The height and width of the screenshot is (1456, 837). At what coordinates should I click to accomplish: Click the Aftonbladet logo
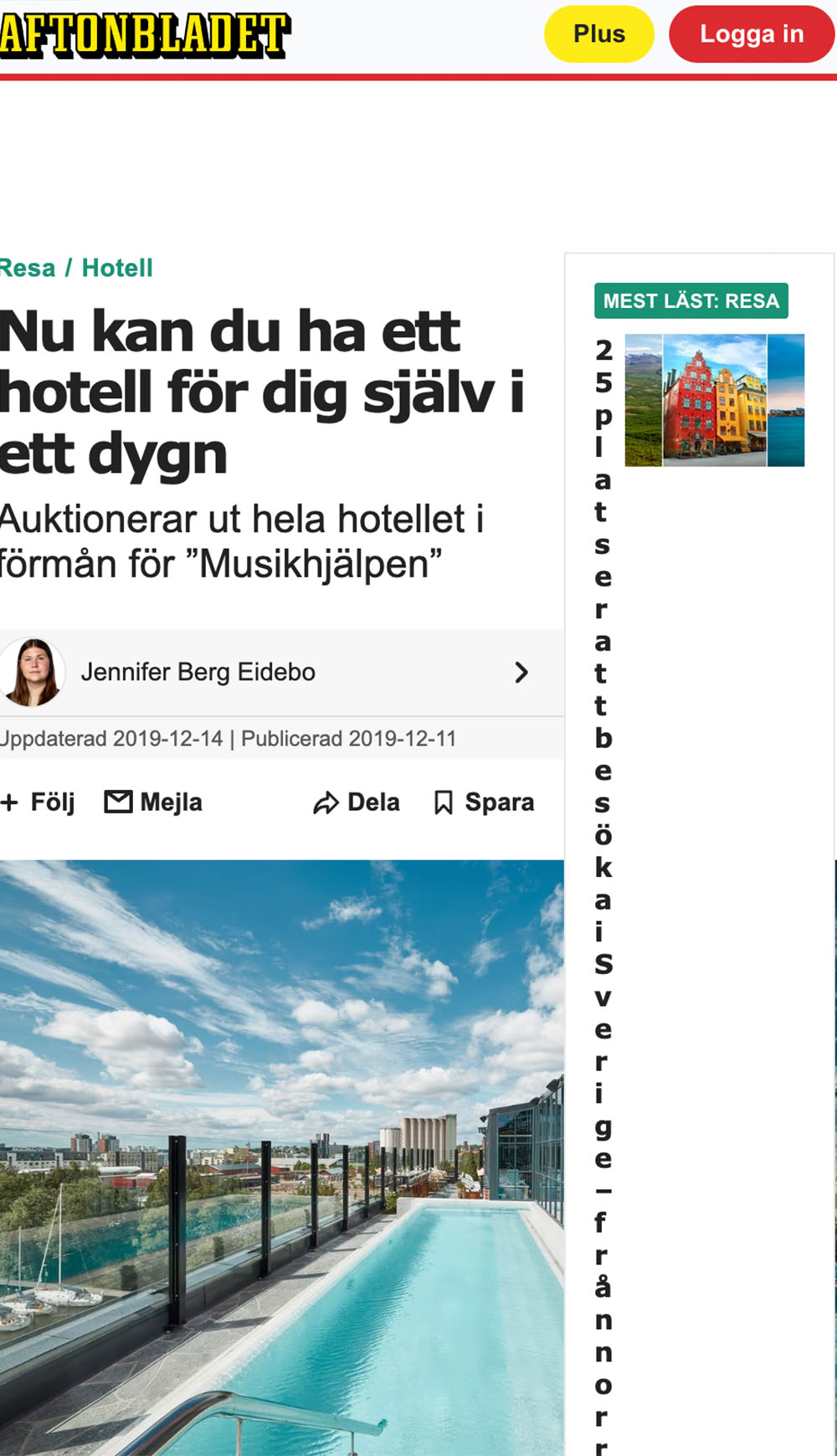145,36
